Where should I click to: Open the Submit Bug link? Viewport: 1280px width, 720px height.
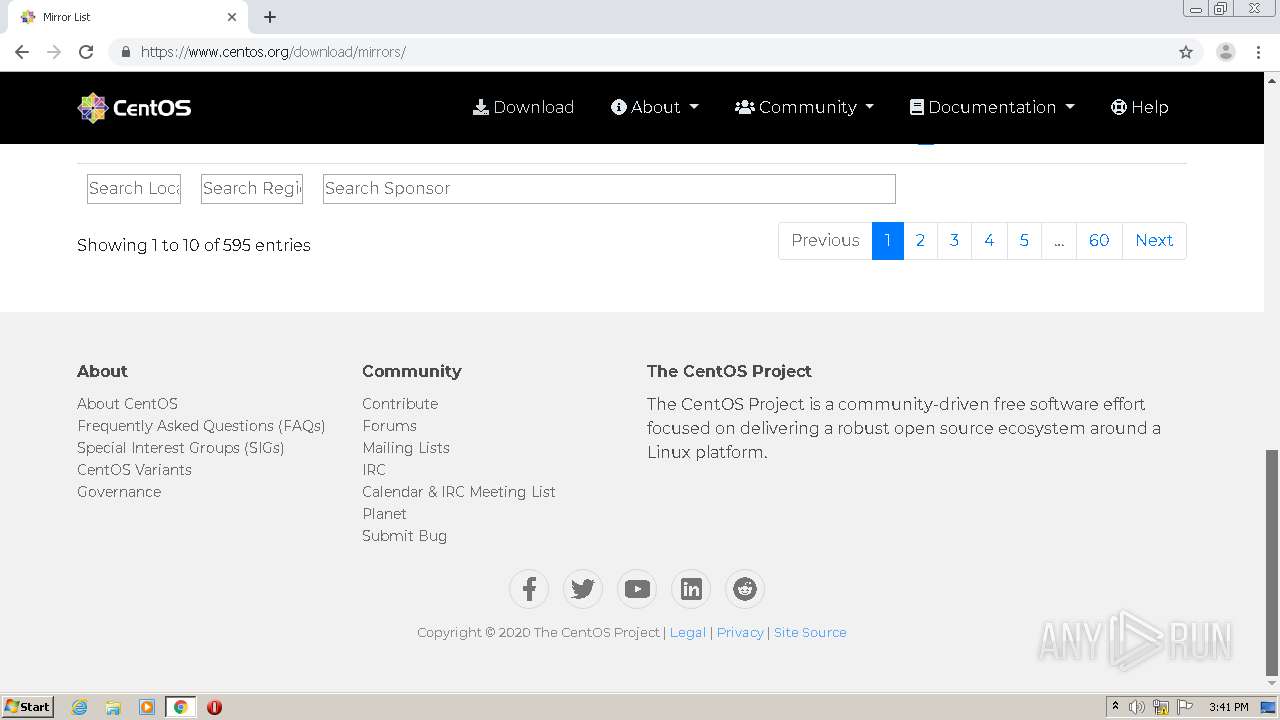(x=404, y=535)
